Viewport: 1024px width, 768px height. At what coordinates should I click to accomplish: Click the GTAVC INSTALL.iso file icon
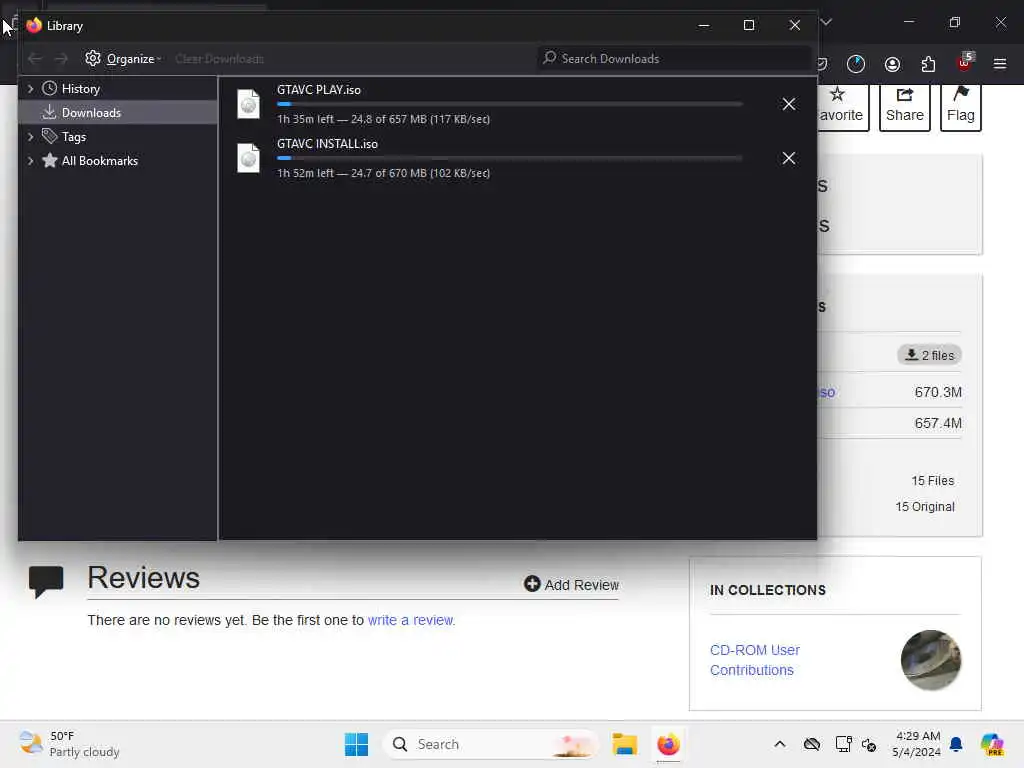(248, 158)
